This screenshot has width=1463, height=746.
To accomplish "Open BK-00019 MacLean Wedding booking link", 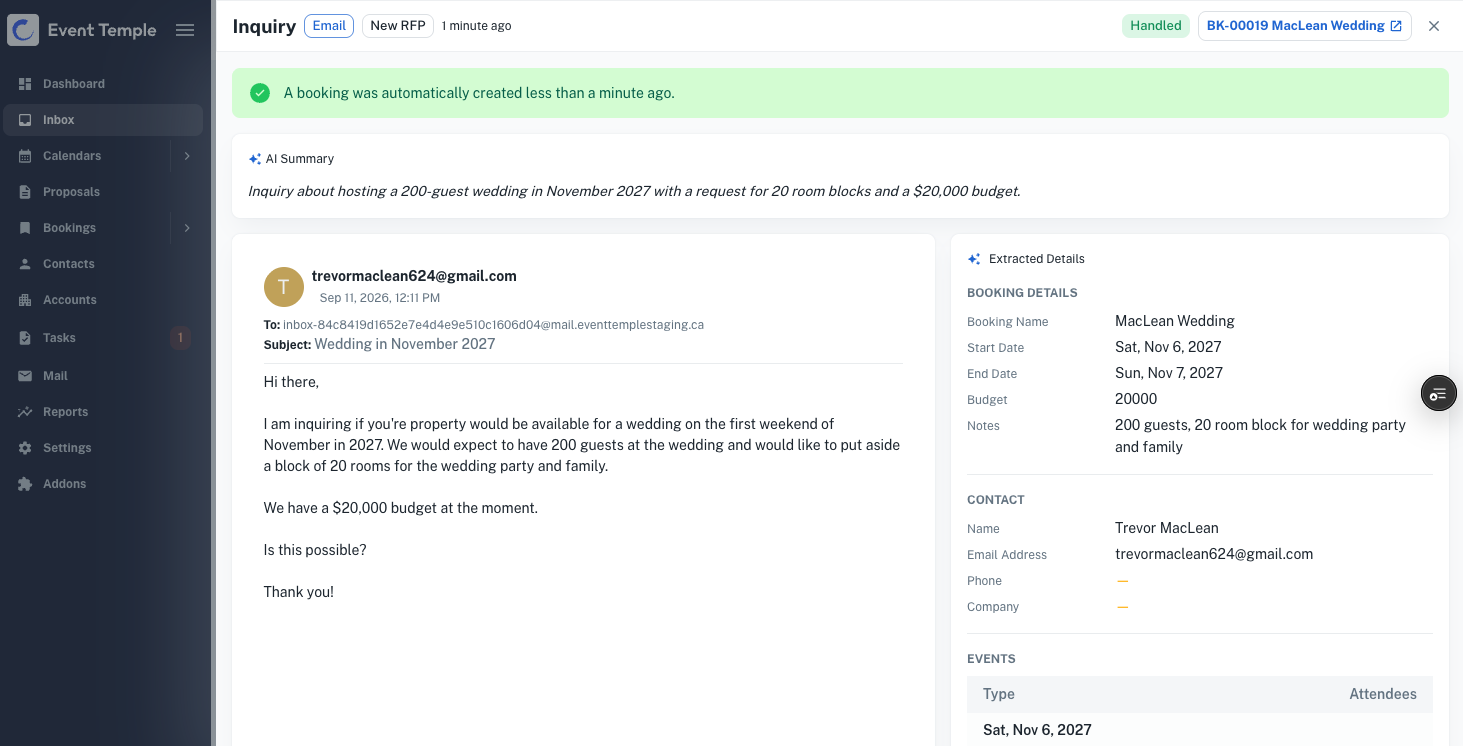I will 1304,26.
